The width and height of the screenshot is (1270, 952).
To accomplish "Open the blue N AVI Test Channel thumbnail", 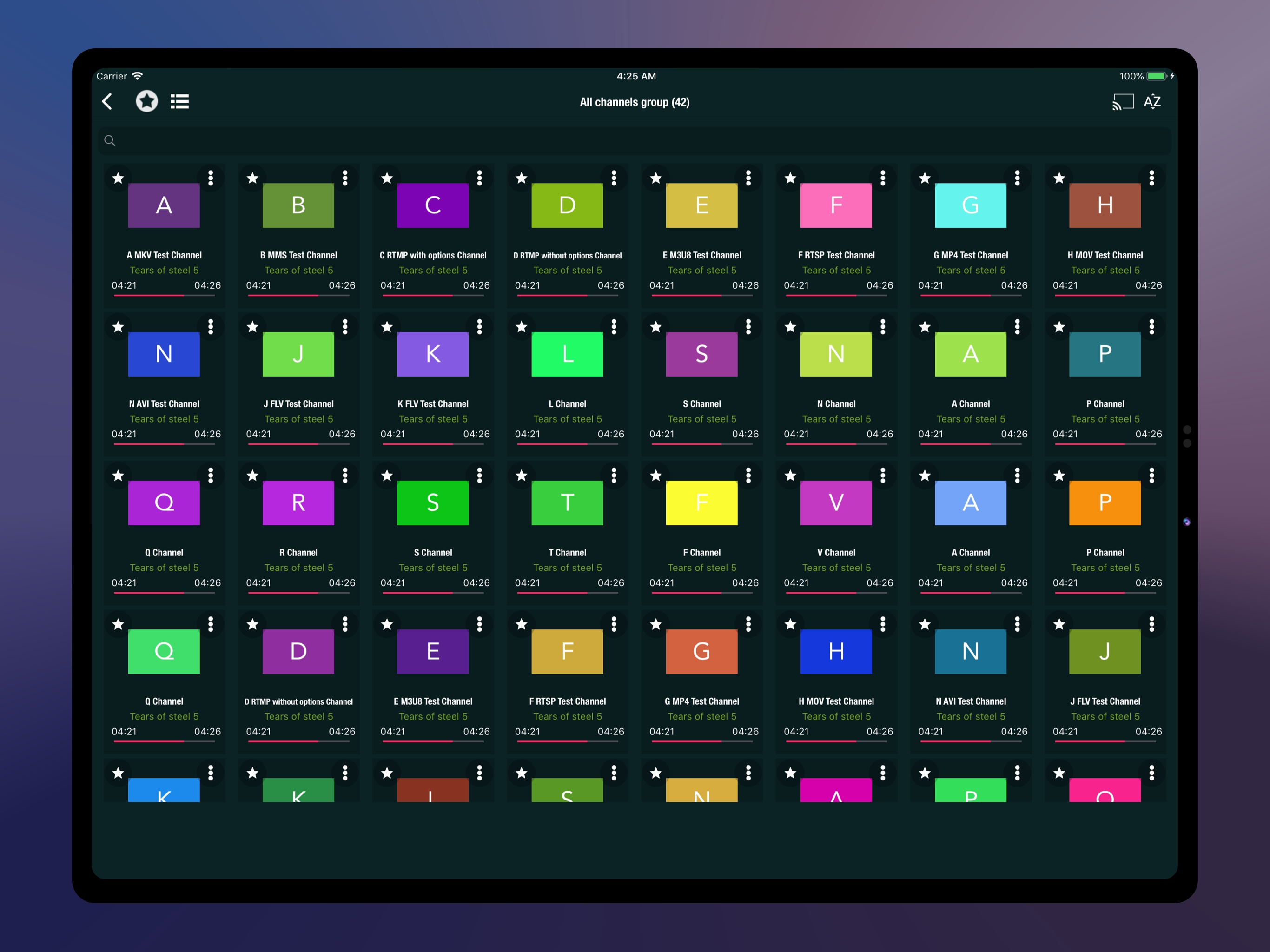I will (164, 354).
